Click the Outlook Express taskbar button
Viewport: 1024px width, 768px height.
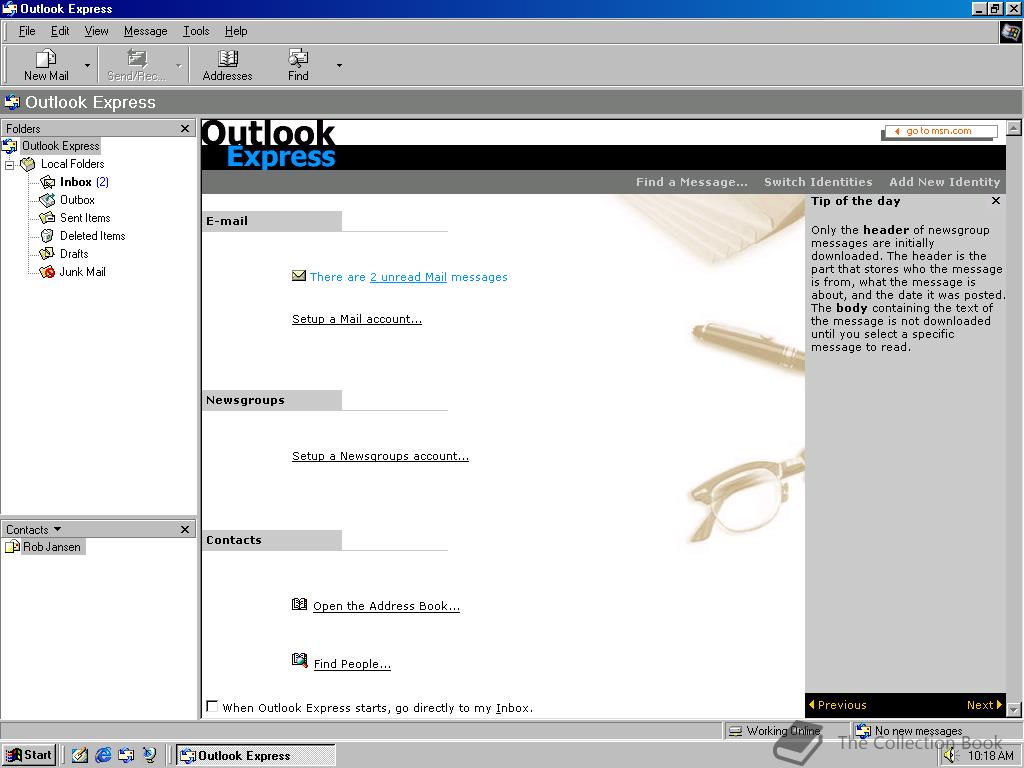(257, 756)
